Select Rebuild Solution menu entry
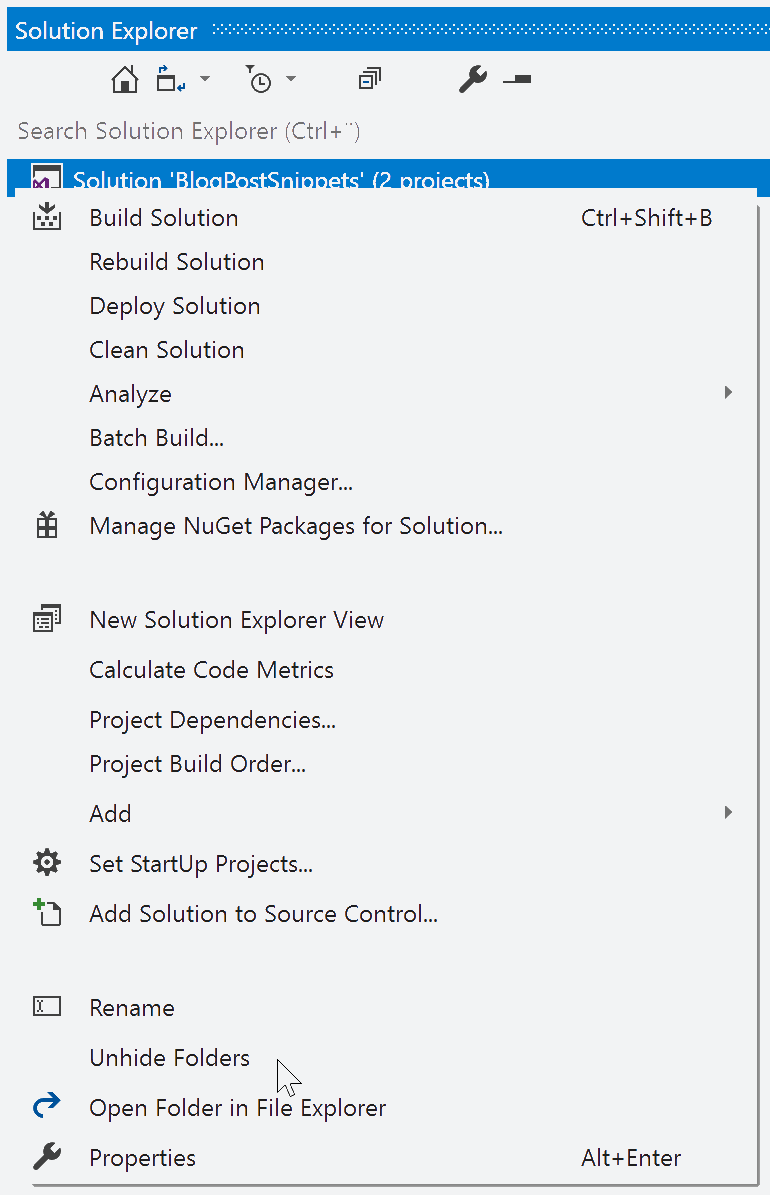Viewport: 770px width, 1195px height. coord(177,262)
